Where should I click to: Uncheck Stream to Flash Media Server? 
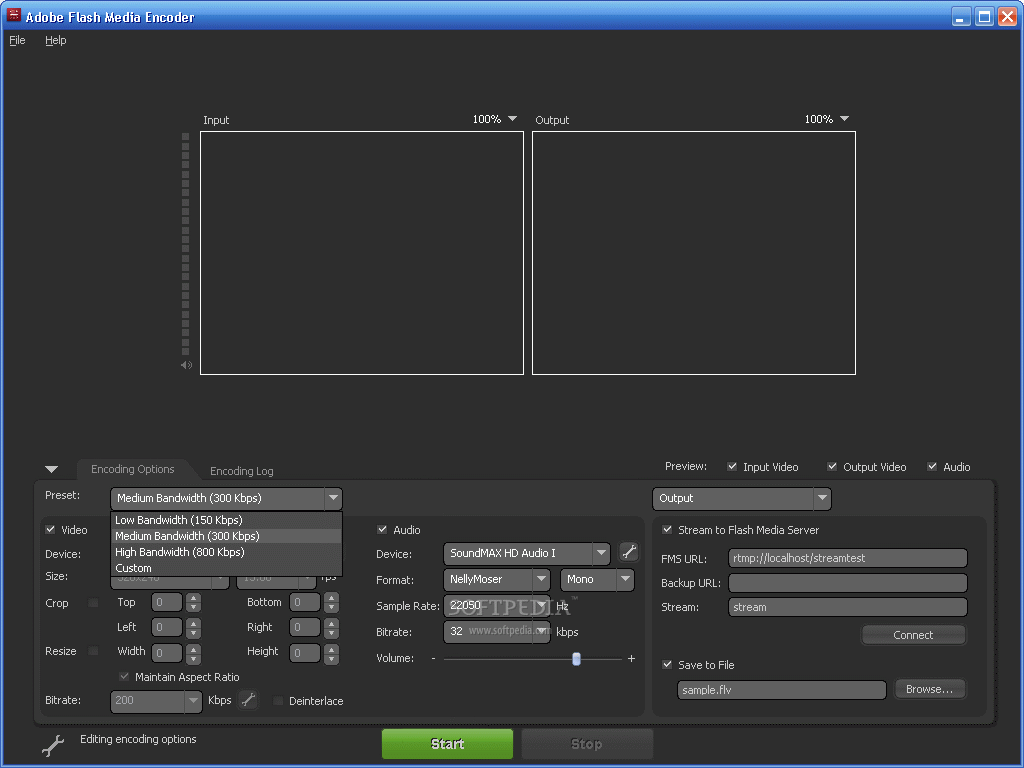click(x=668, y=530)
